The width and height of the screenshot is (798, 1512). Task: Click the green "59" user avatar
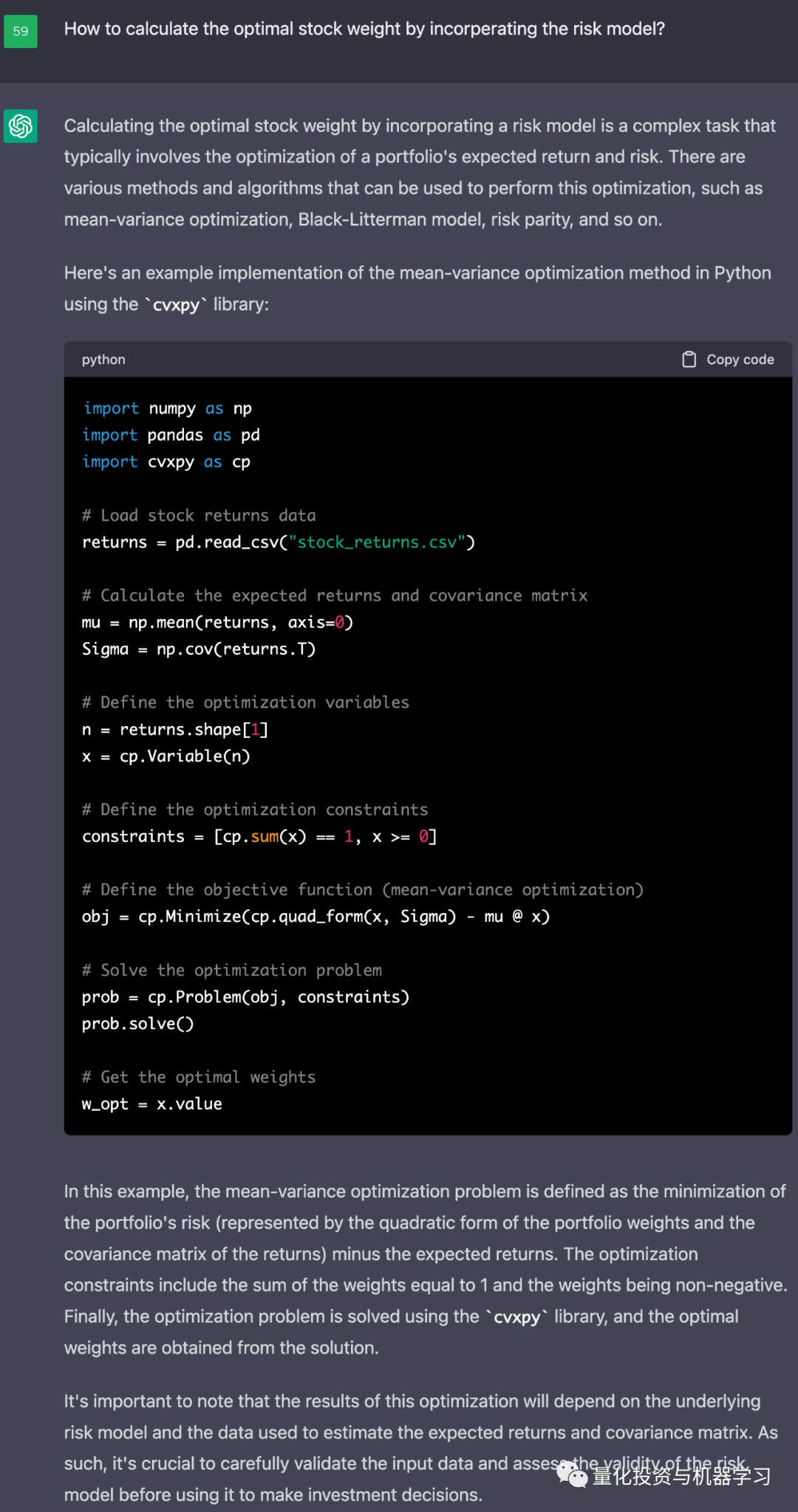click(21, 31)
